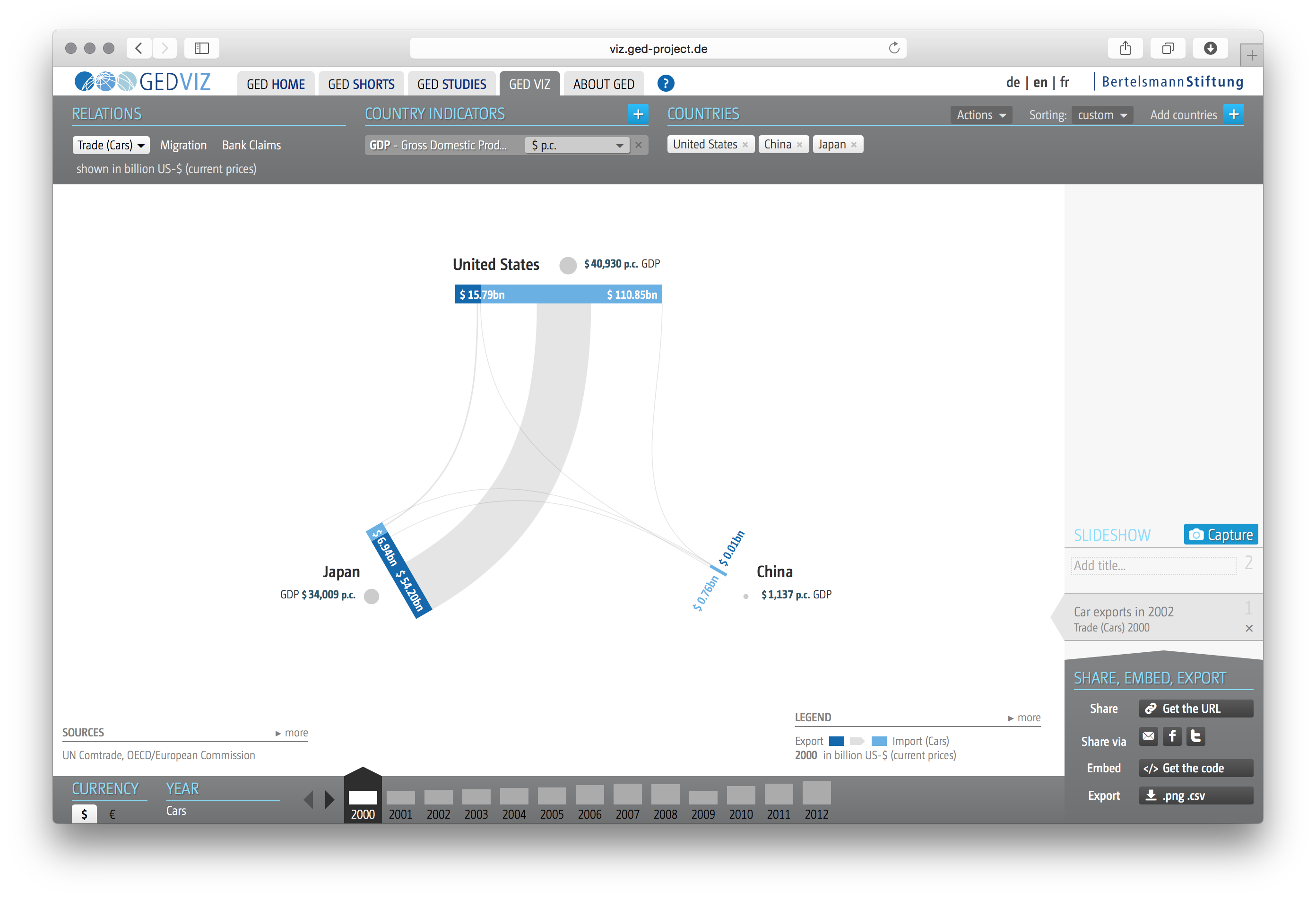
Task: Add a country indicator with plus icon
Action: click(638, 114)
